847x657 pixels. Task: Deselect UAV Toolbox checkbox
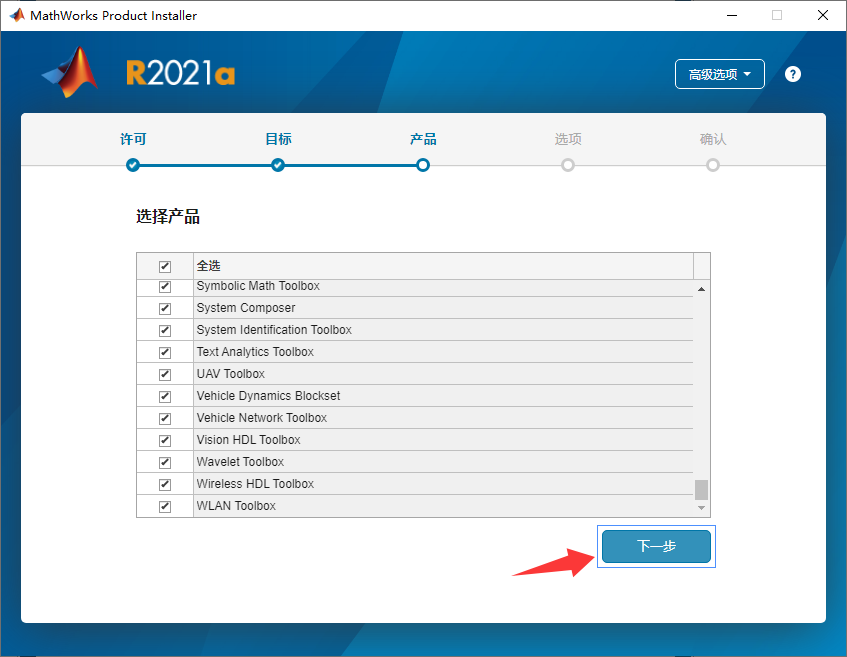(165, 374)
